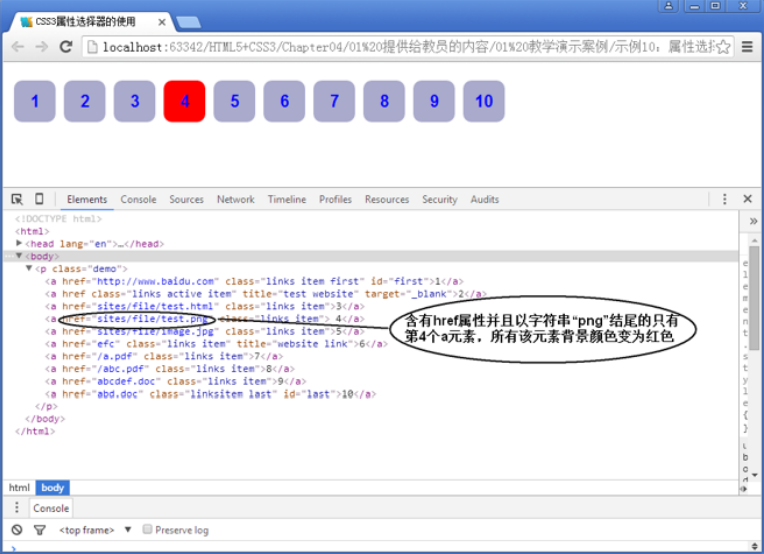Open the Chrome hamburger menu

tap(747, 47)
